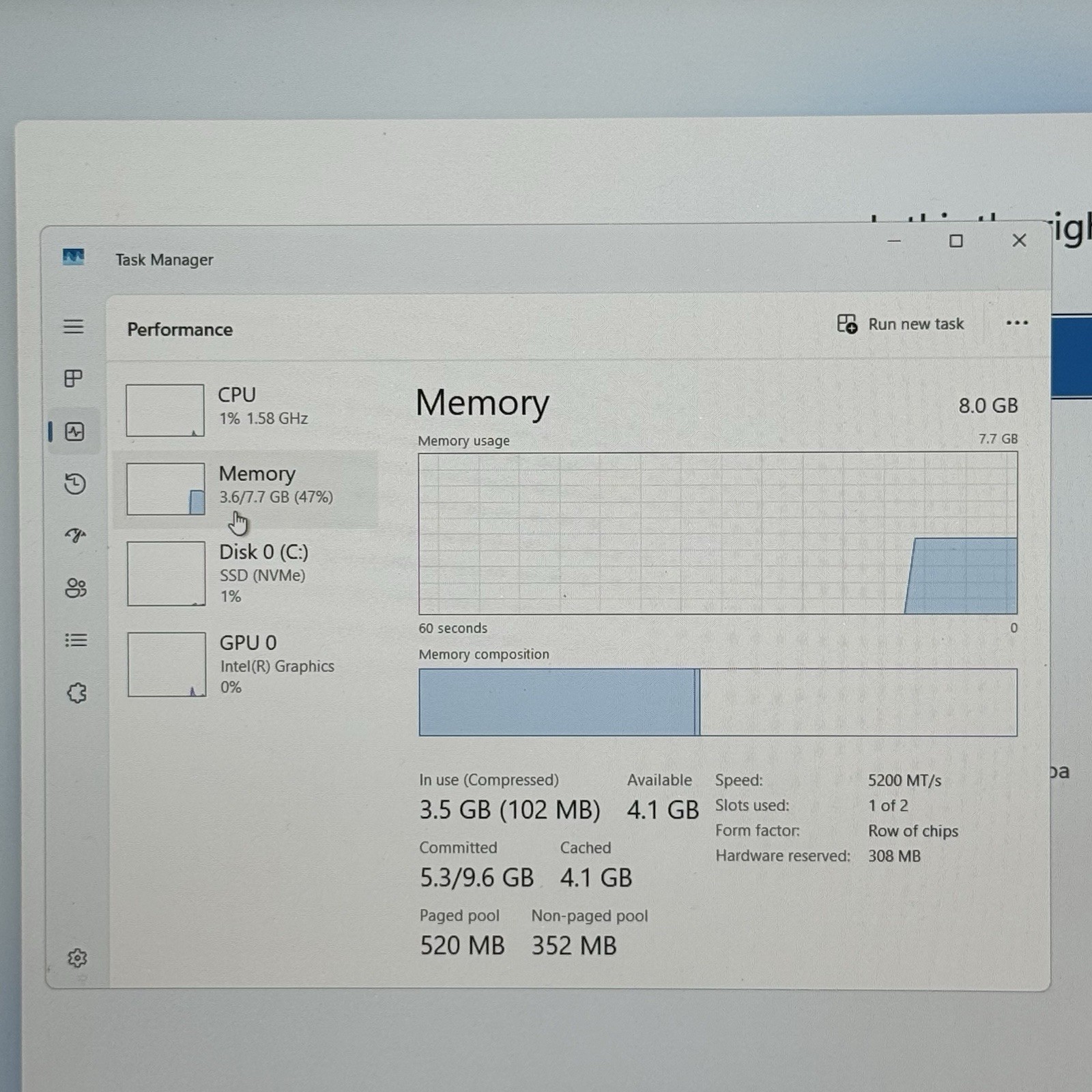
Task: Click the Speed 5200 MT/s value
Action: click(x=904, y=780)
